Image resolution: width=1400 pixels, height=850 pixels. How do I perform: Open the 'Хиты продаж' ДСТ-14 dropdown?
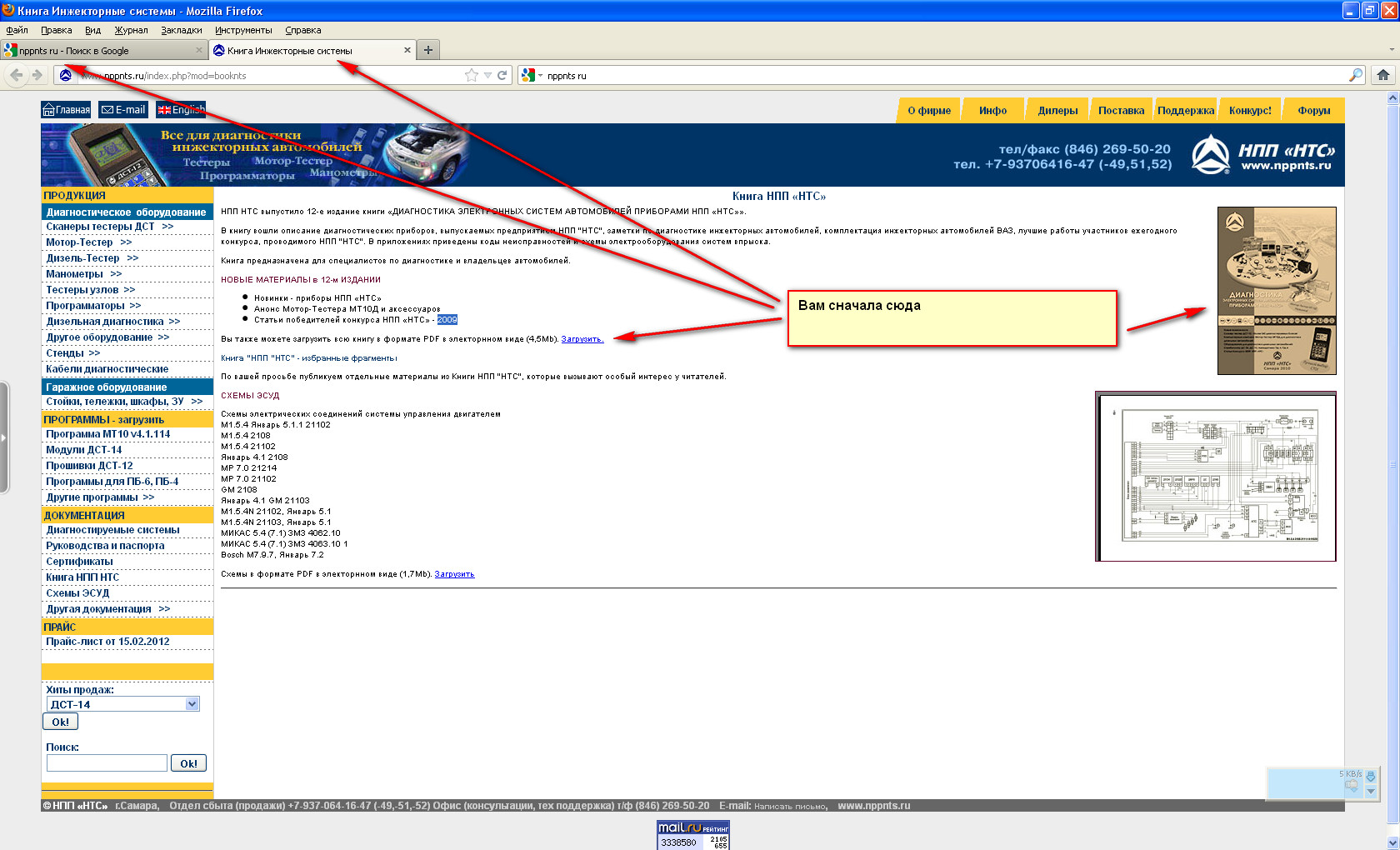(x=122, y=704)
